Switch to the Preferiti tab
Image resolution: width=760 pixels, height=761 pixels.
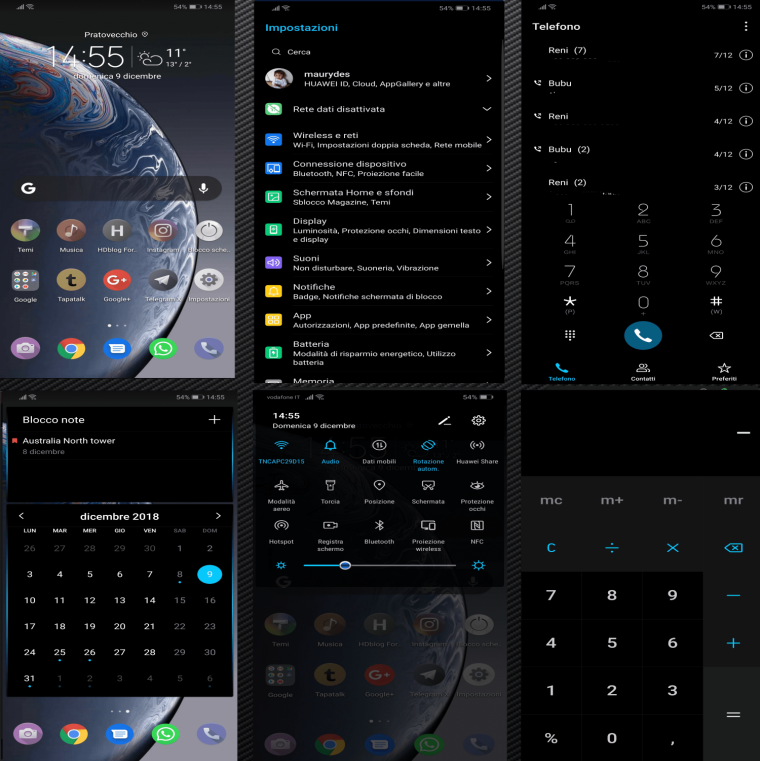point(724,371)
